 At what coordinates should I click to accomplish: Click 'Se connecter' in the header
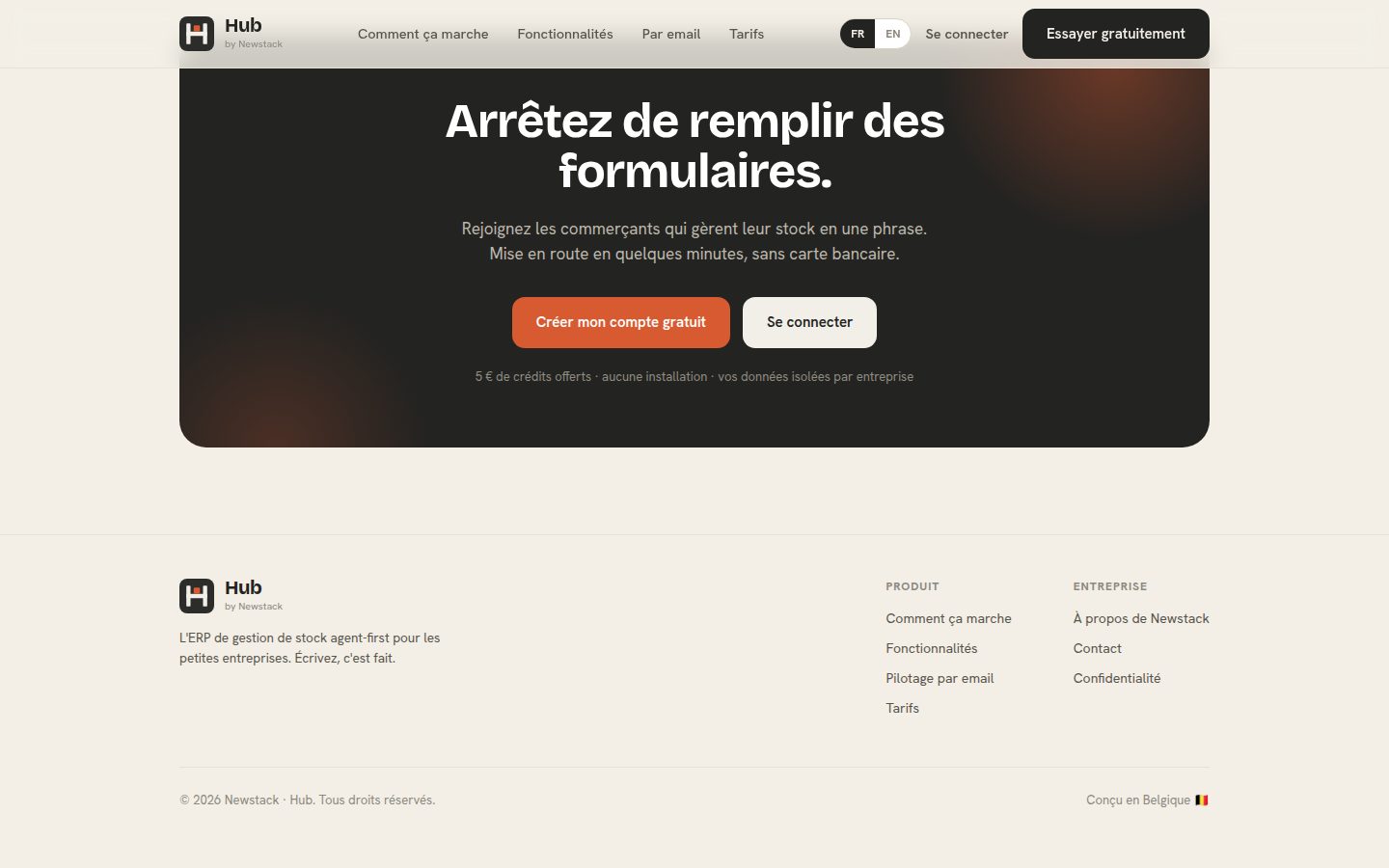pos(967,34)
